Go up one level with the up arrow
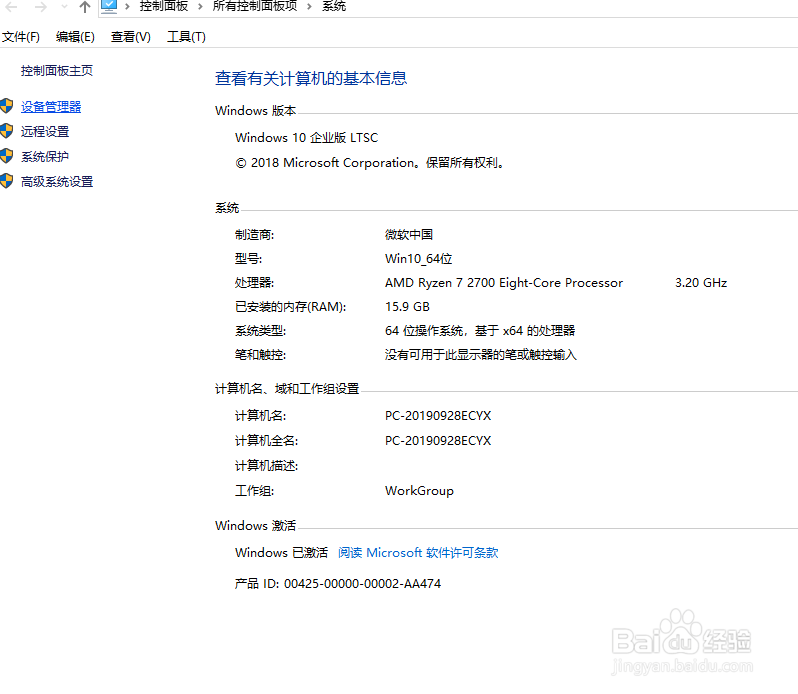Image resolution: width=798 pixels, height=694 pixels. pyautogui.click(x=85, y=7)
